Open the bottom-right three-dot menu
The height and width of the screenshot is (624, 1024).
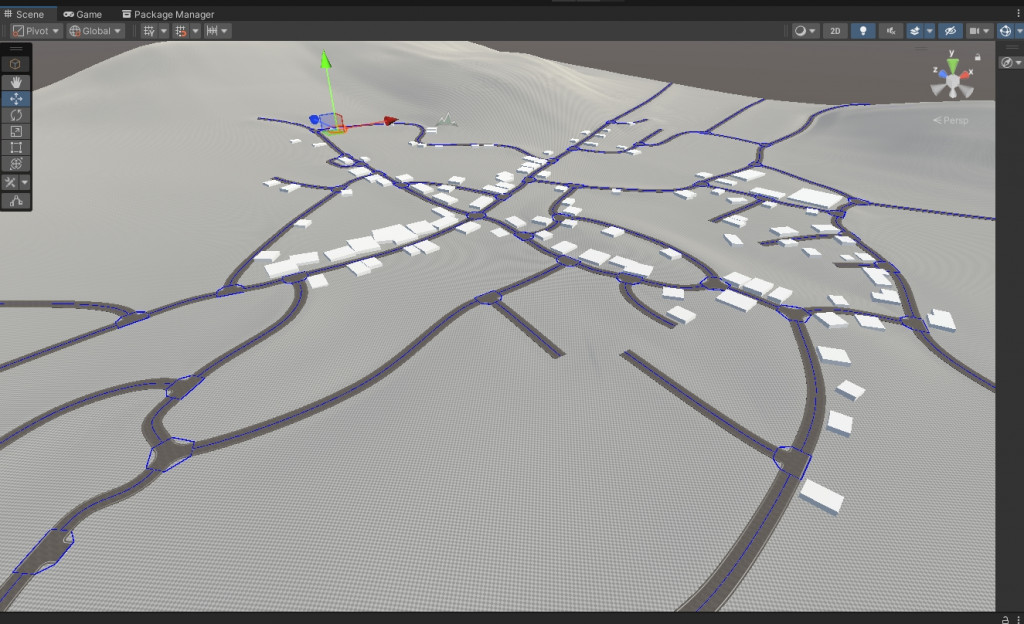(1017, 619)
